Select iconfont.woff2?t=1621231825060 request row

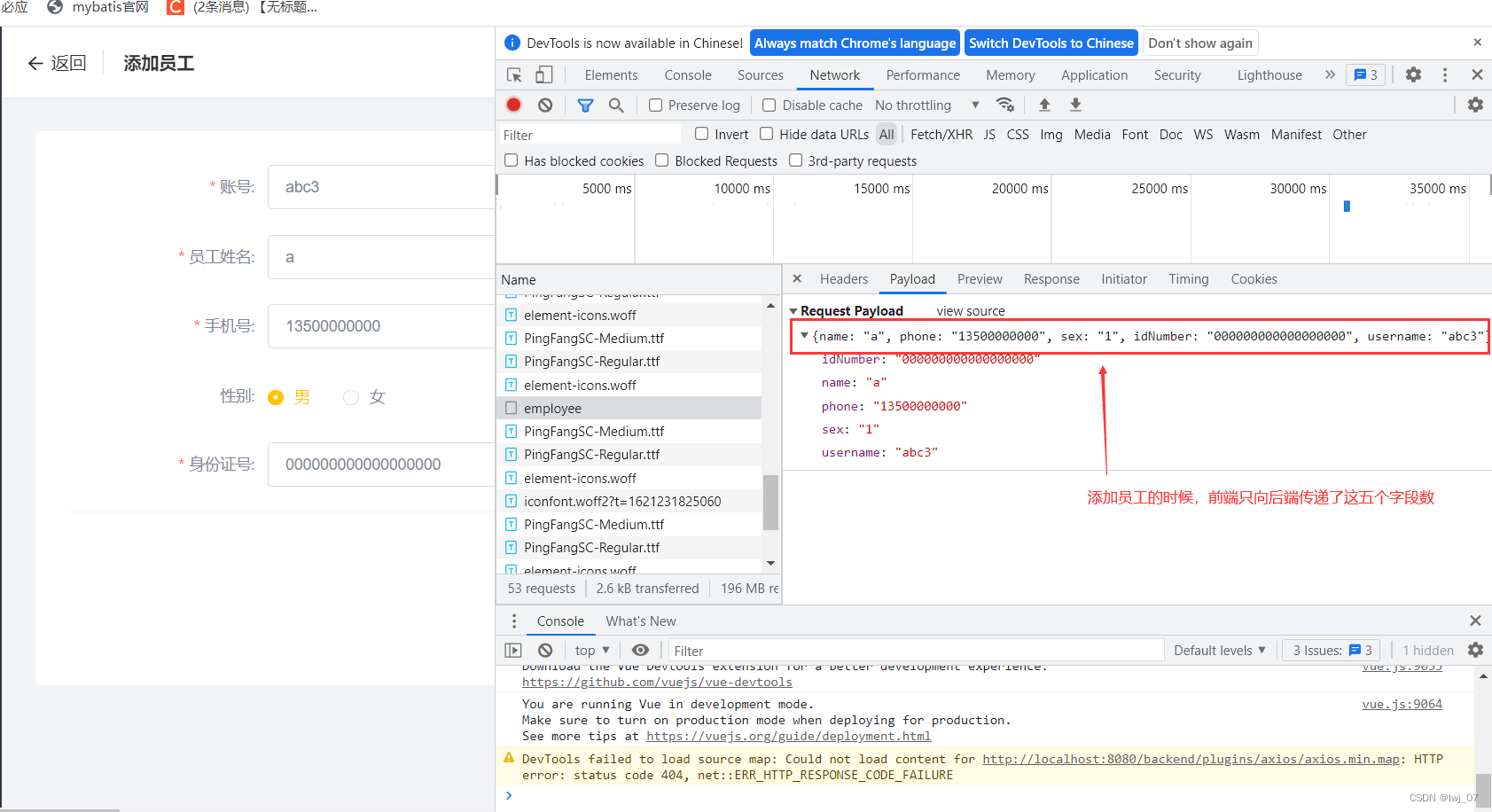coord(629,501)
